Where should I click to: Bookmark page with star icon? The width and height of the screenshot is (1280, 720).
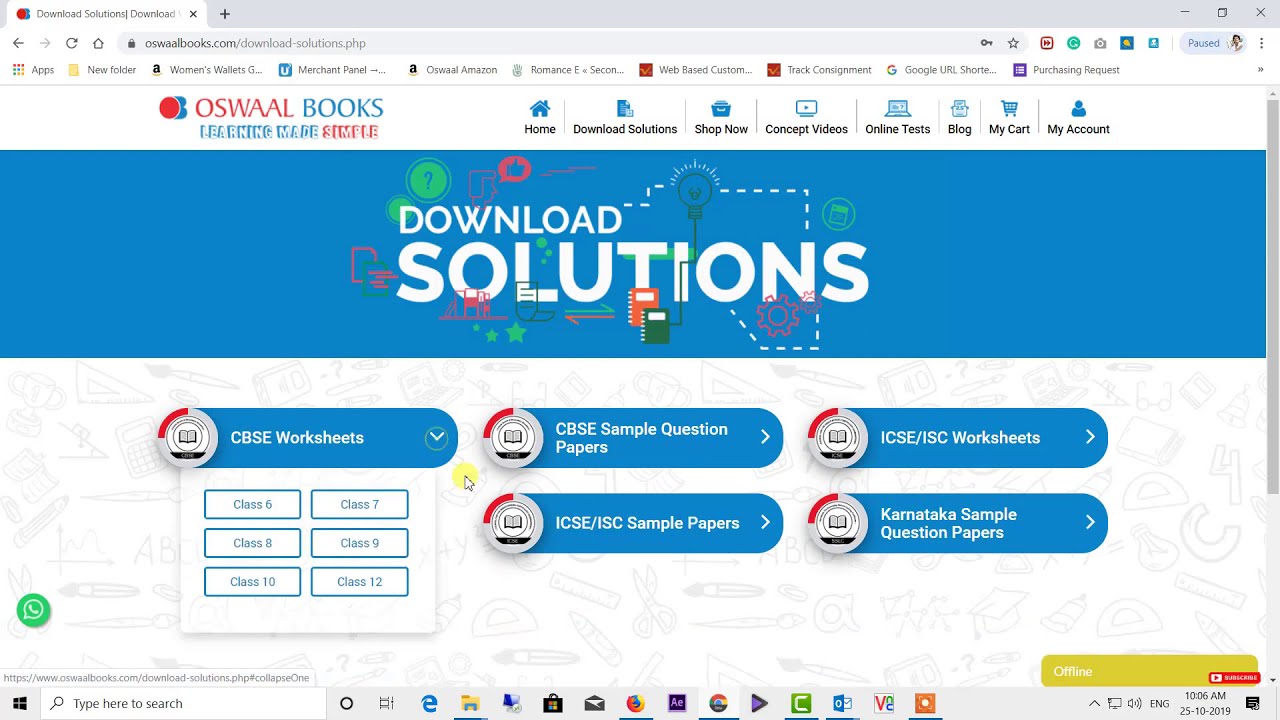coord(1013,43)
